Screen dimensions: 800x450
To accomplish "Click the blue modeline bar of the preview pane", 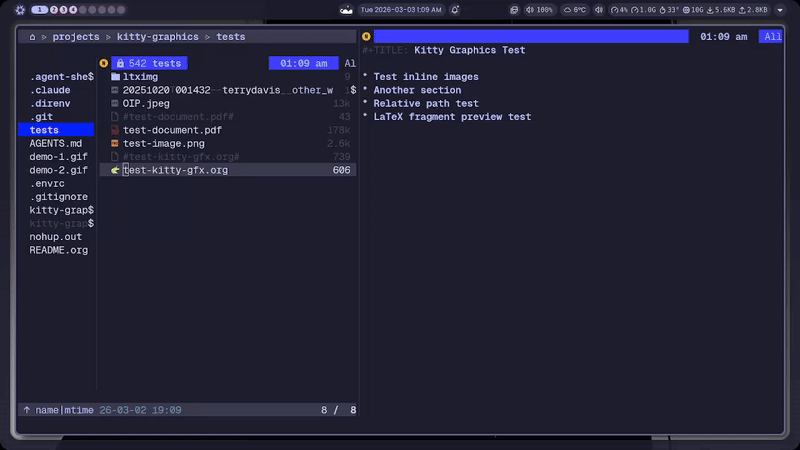I will pyautogui.click(x=531, y=36).
